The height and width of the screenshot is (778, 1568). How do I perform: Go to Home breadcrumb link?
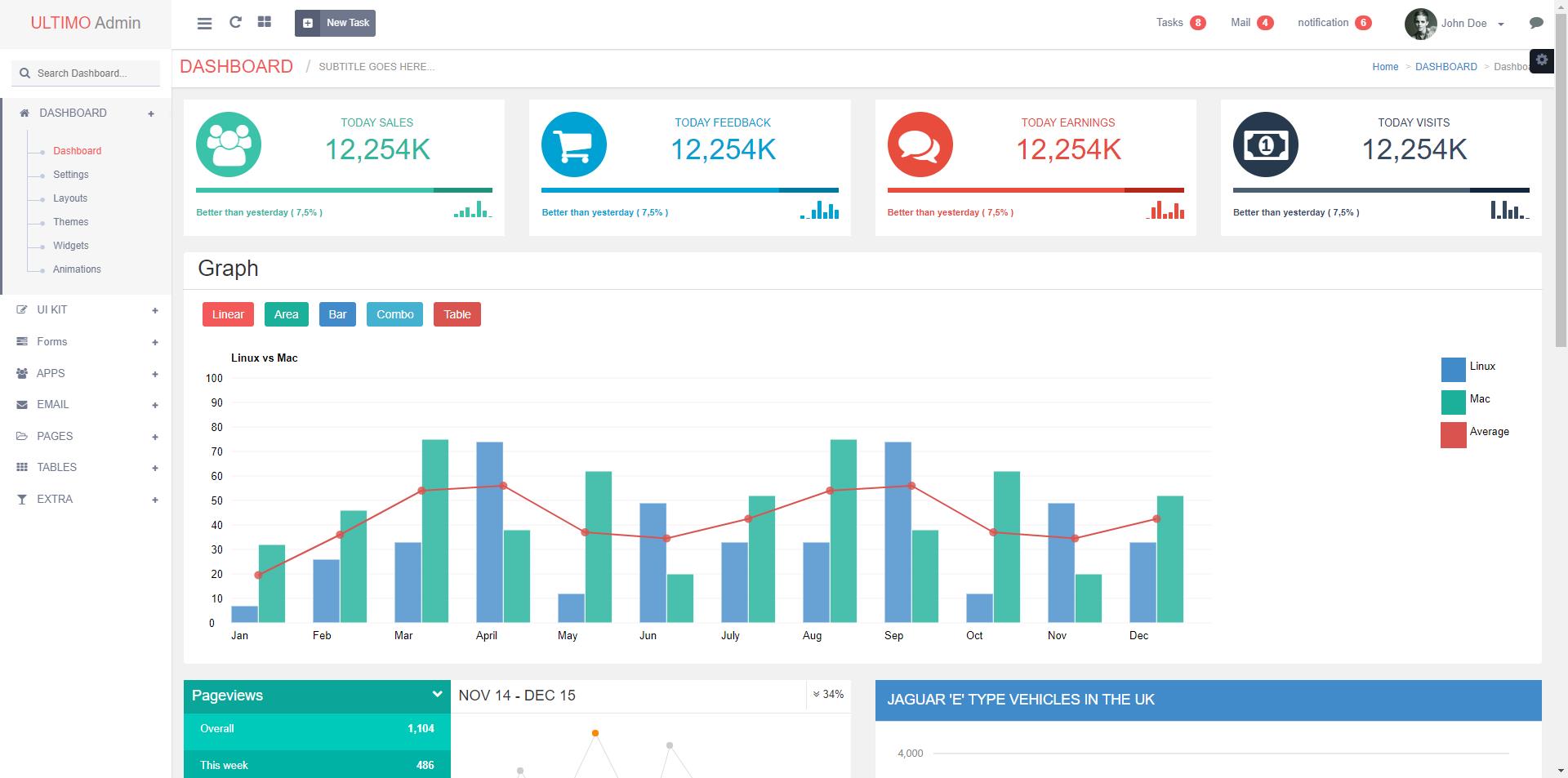pos(1385,67)
